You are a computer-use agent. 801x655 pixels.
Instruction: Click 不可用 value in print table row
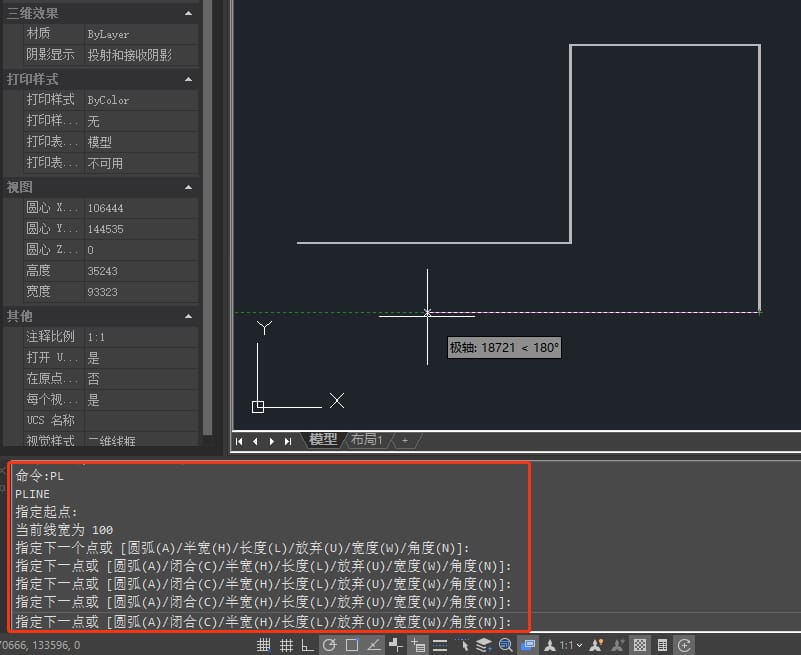coord(141,163)
